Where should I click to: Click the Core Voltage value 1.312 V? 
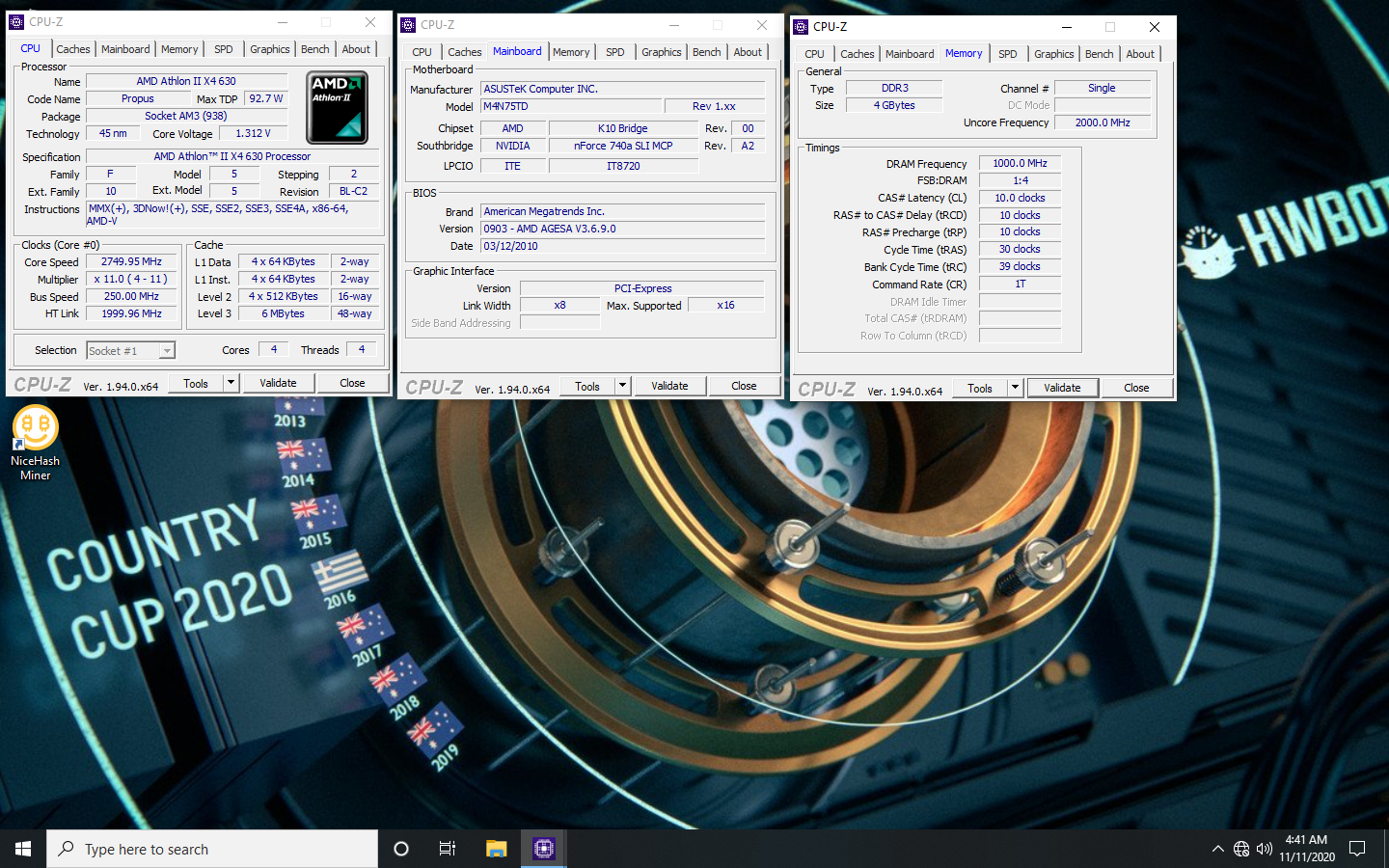coord(253,133)
